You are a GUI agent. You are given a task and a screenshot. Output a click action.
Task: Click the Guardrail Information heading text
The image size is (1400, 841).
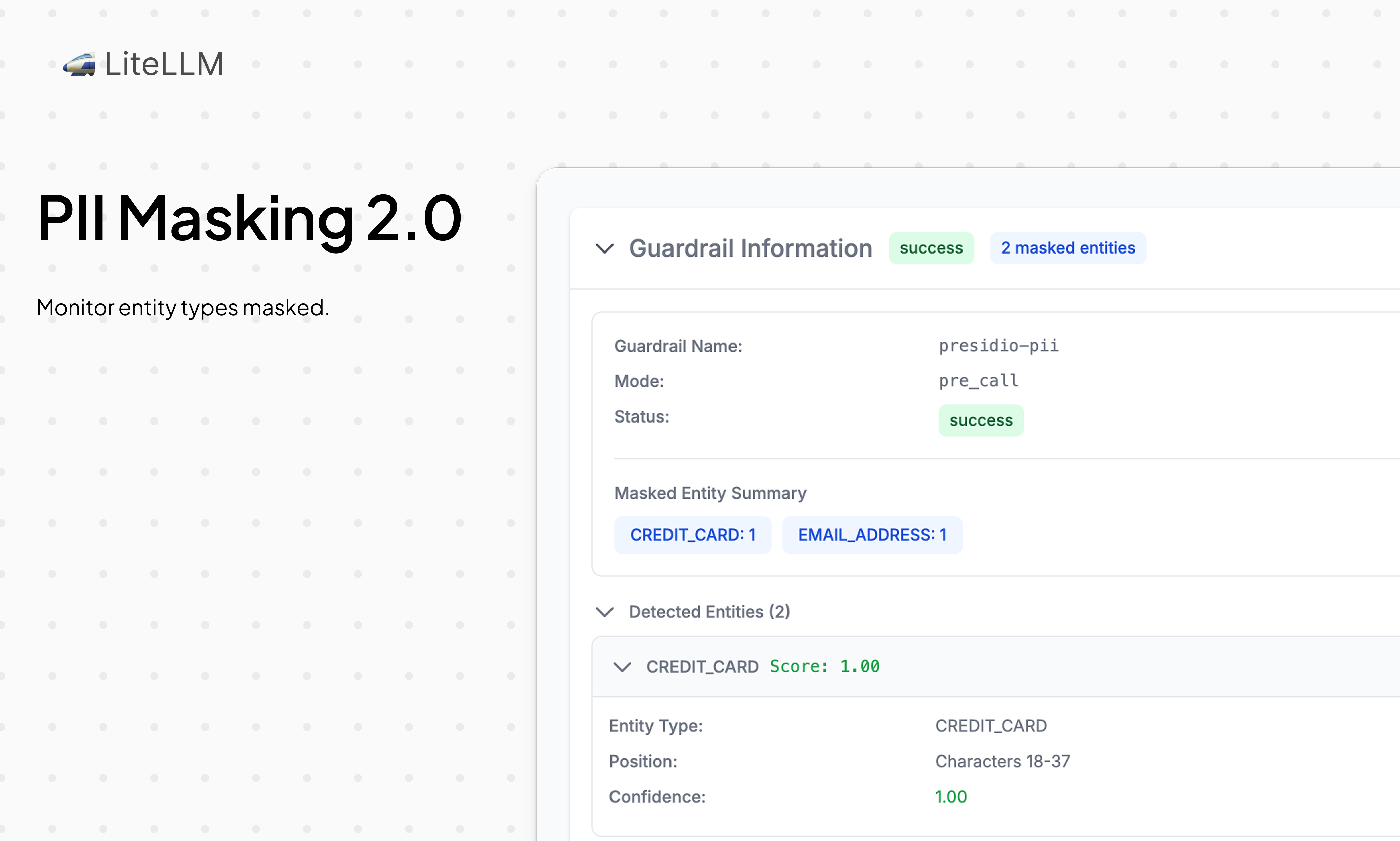coord(750,248)
